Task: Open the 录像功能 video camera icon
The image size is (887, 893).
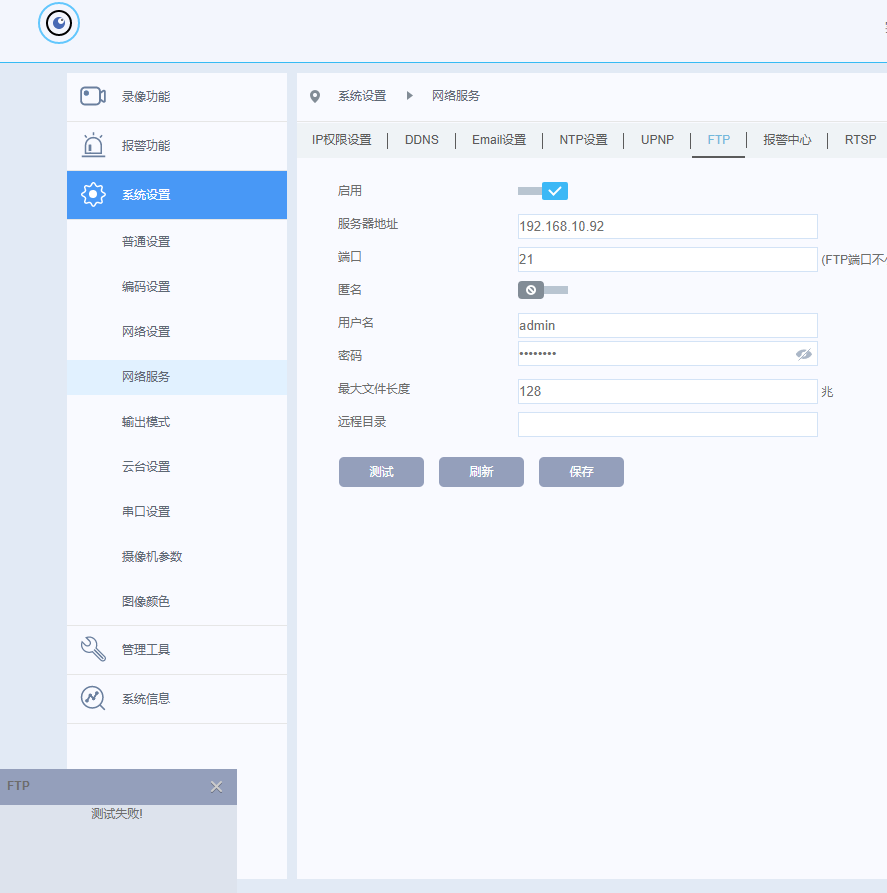Action: pyautogui.click(x=93, y=96)
